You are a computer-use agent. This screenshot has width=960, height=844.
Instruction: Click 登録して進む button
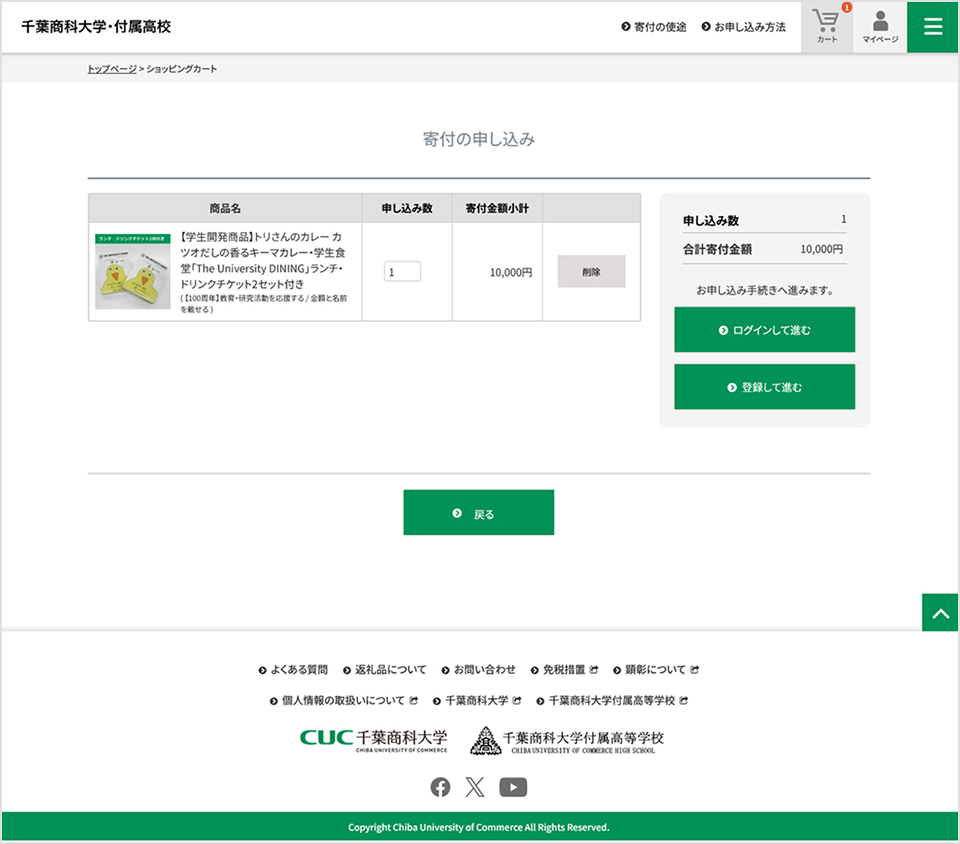[764, 387]
